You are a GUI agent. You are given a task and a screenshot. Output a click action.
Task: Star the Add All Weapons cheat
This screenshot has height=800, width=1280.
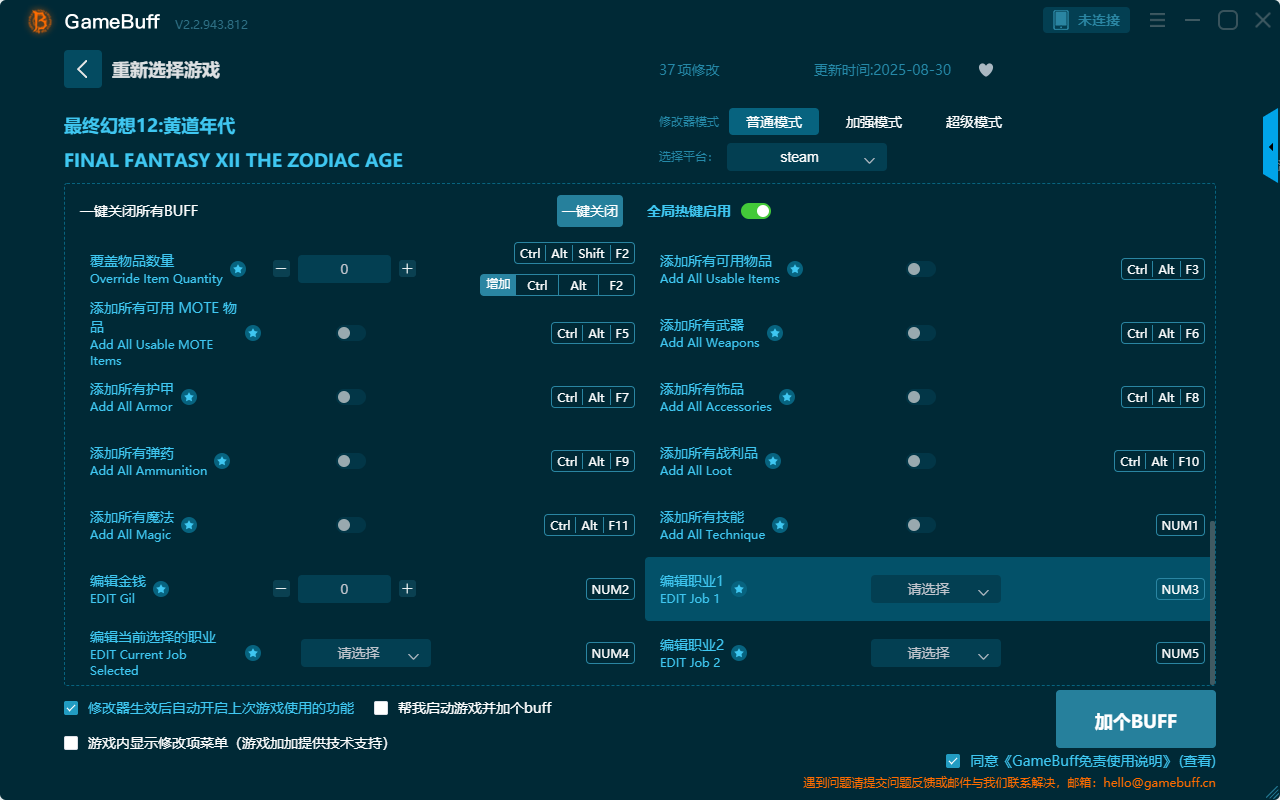click(775, 333)
